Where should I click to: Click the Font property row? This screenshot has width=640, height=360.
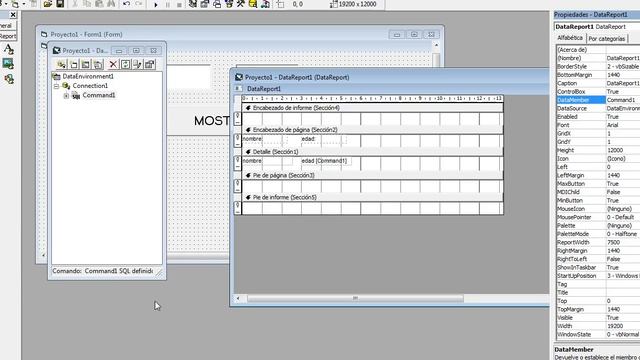click(x=598, y=125)
